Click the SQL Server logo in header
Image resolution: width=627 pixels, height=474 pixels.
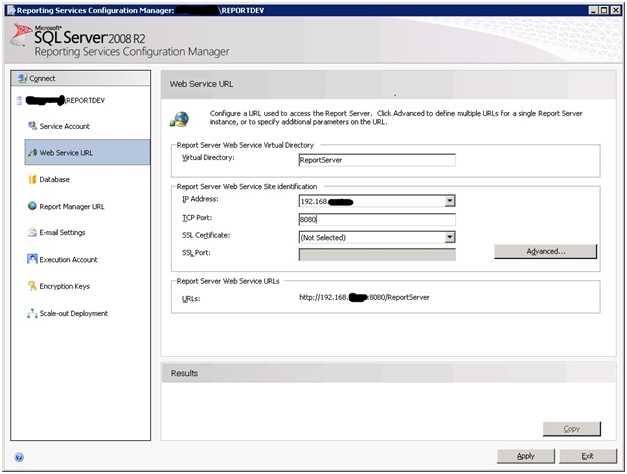pyautogui.click(x=21, y=35)
